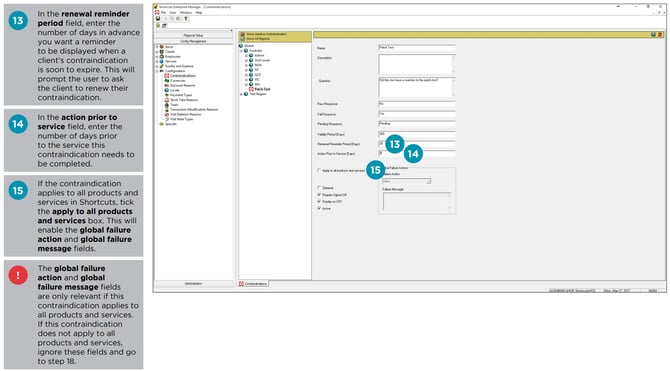Click the help question mark toolbar icon
Image resolution: width=670 pixels, height=371 pixels.
[186, 18]
